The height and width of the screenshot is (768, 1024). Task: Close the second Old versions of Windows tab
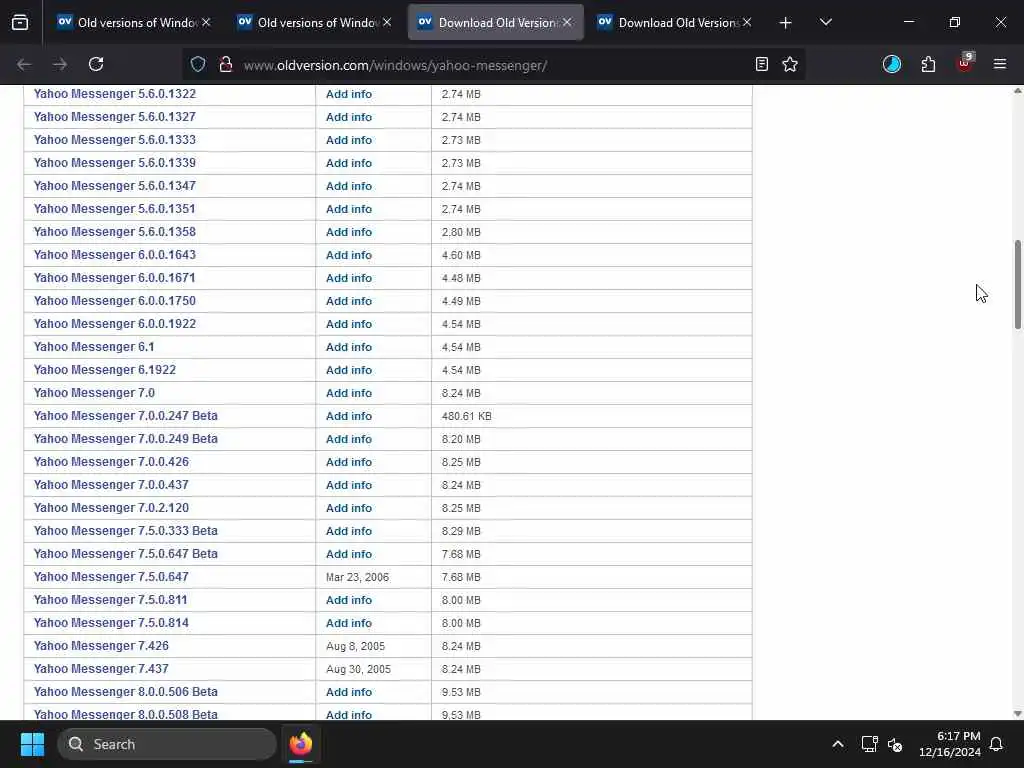coord(387,22)
